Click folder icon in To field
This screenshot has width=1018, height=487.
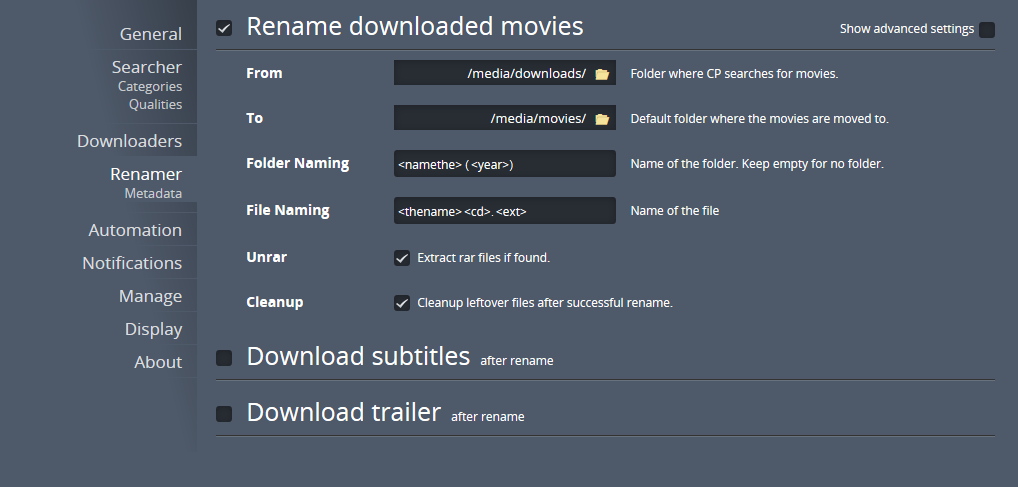[x=602, y=119]
